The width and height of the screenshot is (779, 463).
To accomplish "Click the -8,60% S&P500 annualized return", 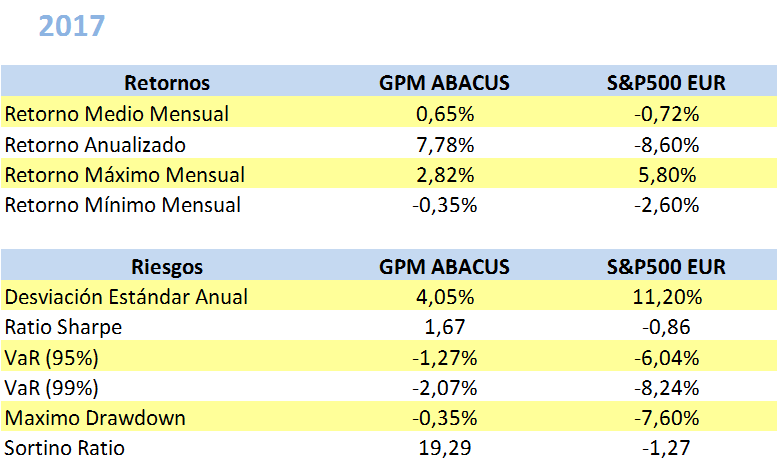I will tap(666, 144).
